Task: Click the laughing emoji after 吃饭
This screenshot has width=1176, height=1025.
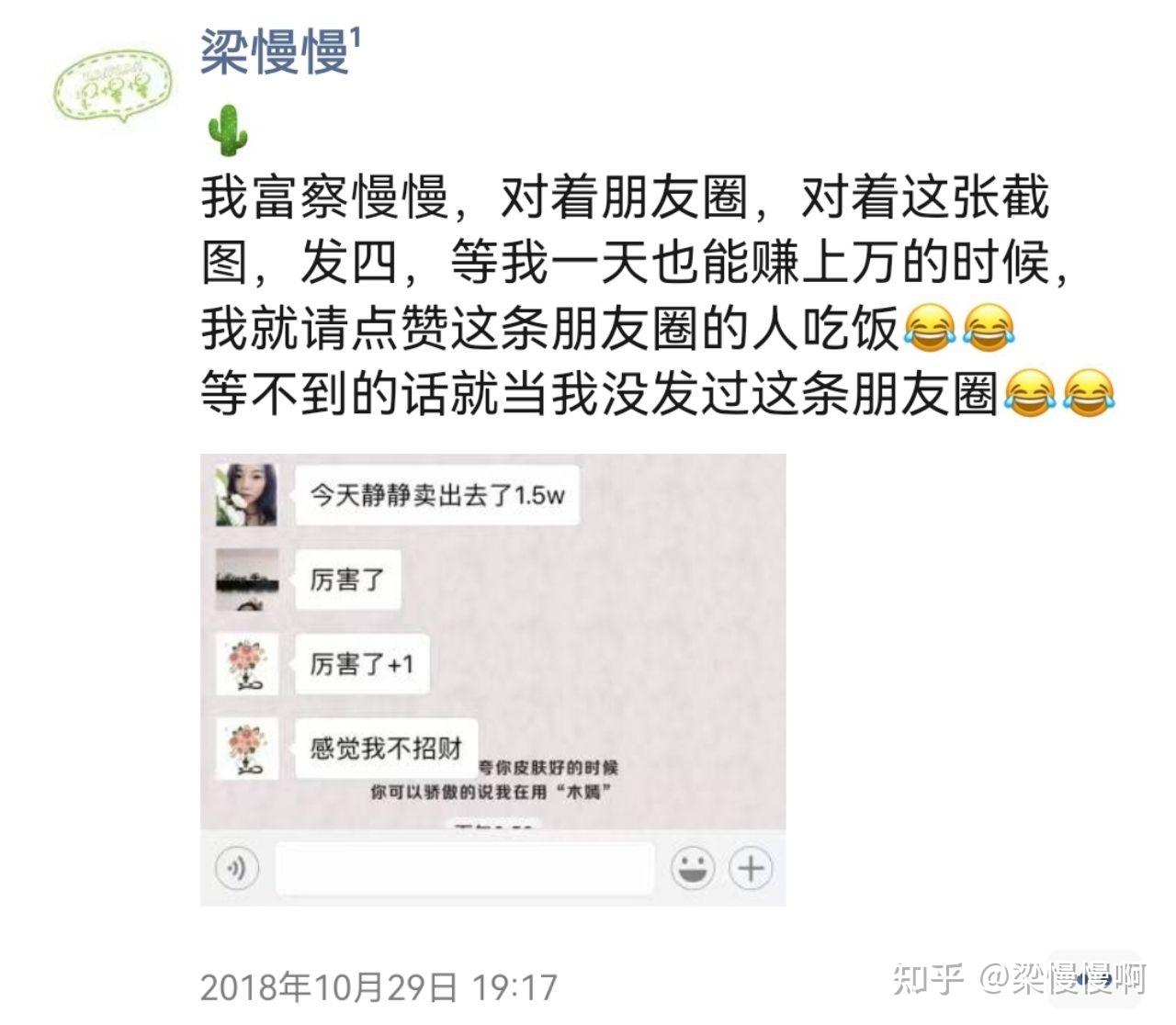Action: [x=930, y=329]
